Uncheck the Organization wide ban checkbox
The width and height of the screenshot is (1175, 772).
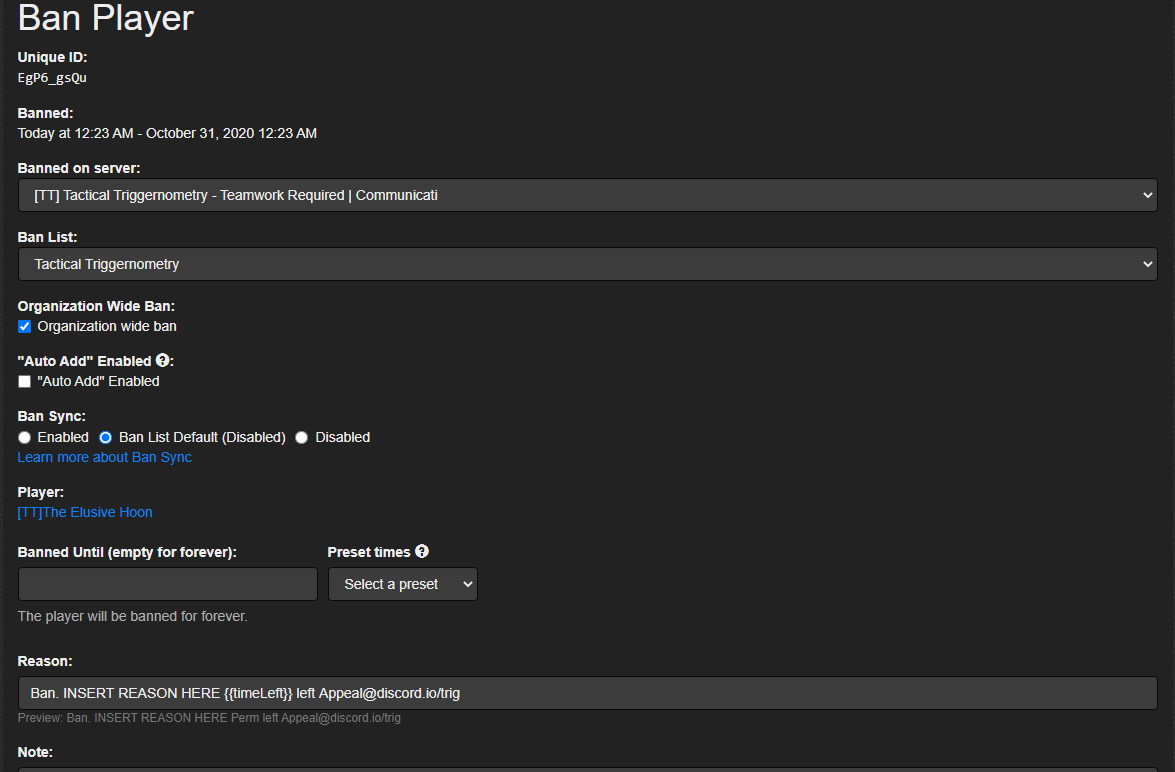[x=25, y=326]
